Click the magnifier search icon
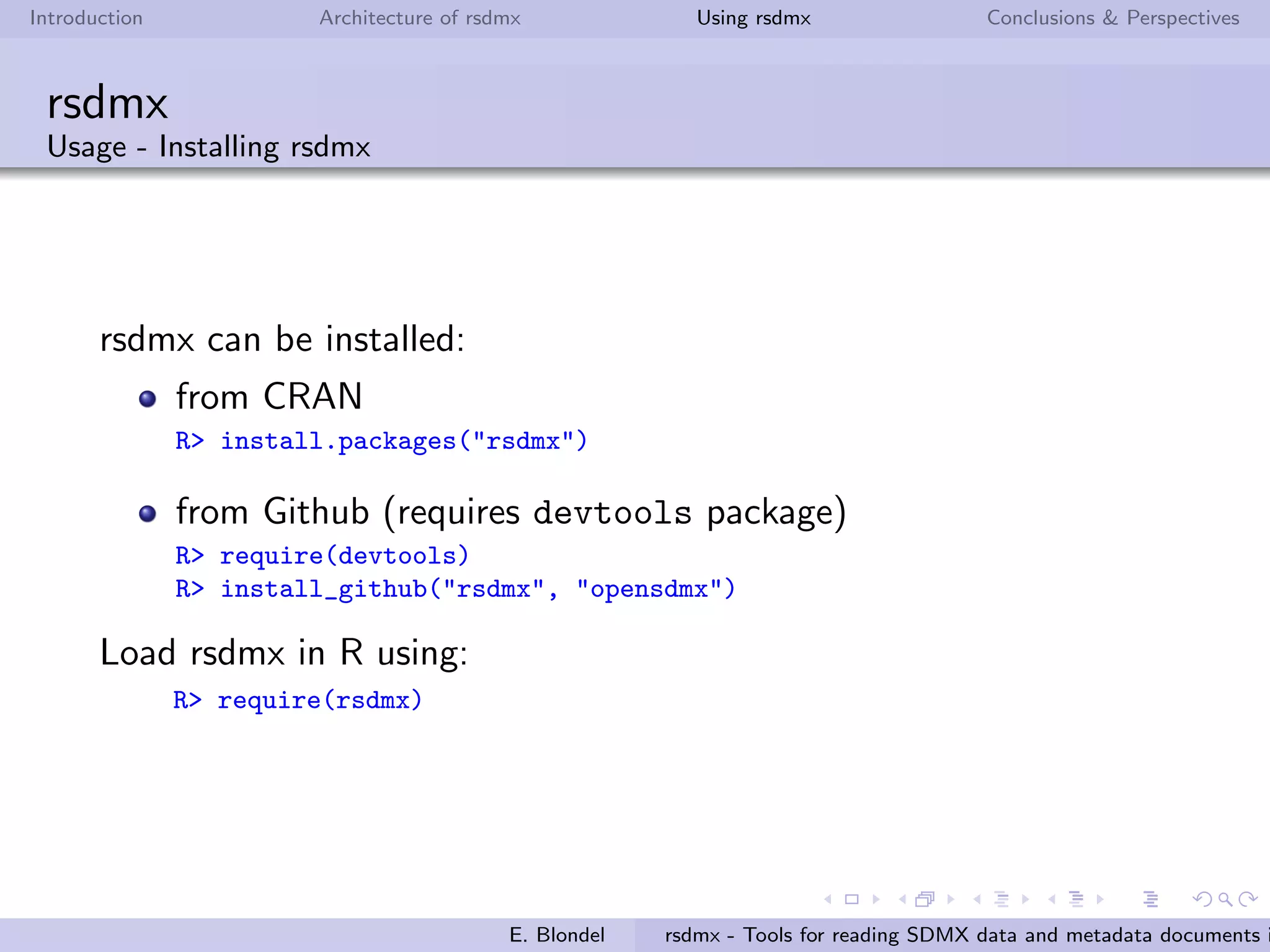Image resolution: width=1270 pixels, height=952 pixels. pos(1225,899)
